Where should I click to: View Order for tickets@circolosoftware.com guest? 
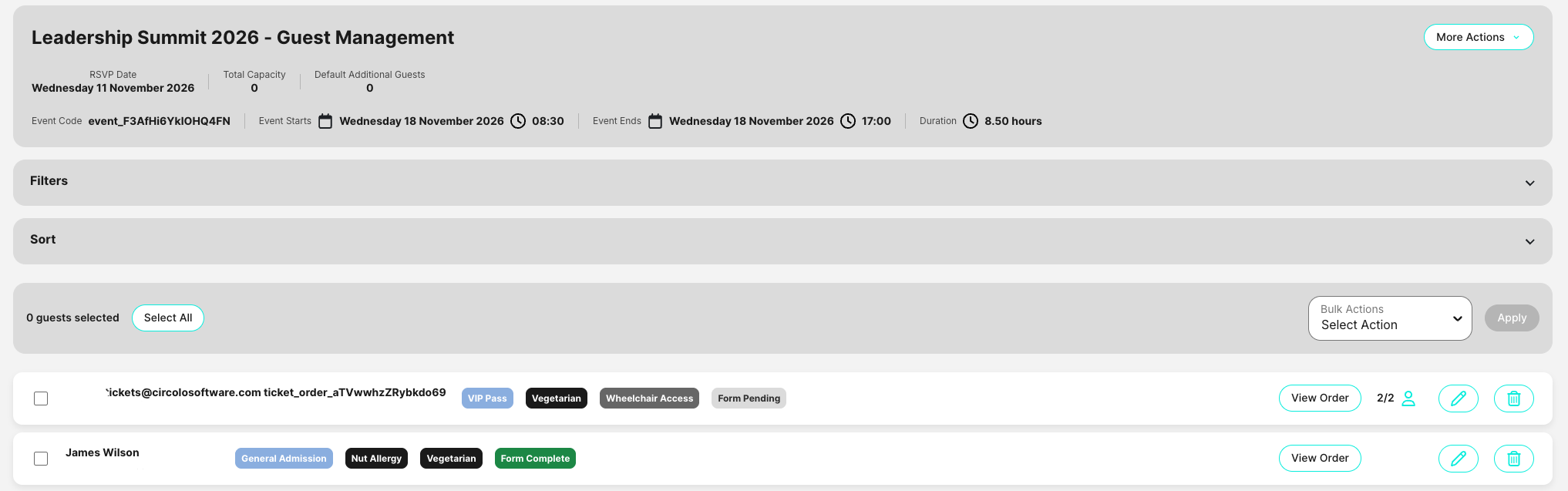[1320, 398]
